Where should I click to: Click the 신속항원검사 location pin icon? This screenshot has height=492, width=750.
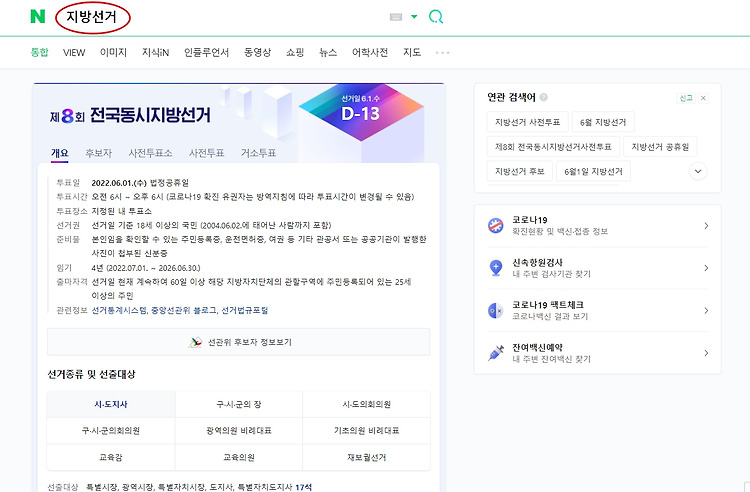point(496,268)
